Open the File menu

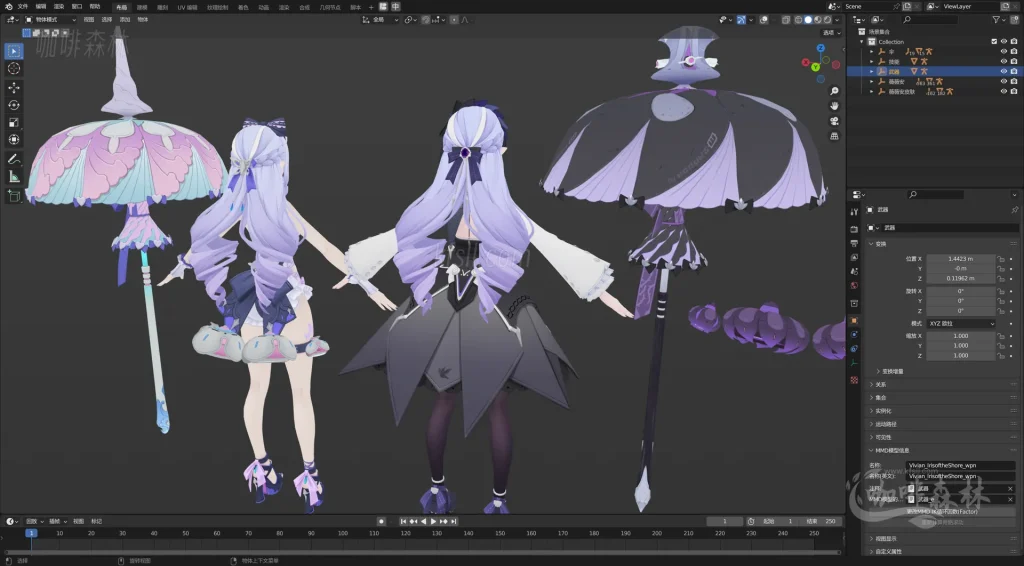pyautogui.click(x=23, y=7)
